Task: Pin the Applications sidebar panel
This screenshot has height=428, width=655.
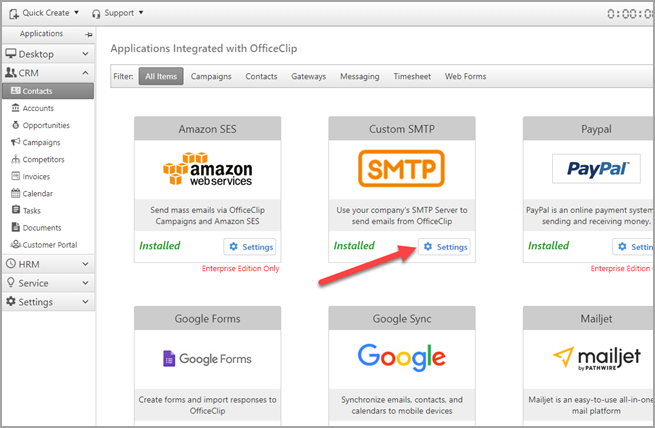Action: pyautogui.click(x=89, y=34)
